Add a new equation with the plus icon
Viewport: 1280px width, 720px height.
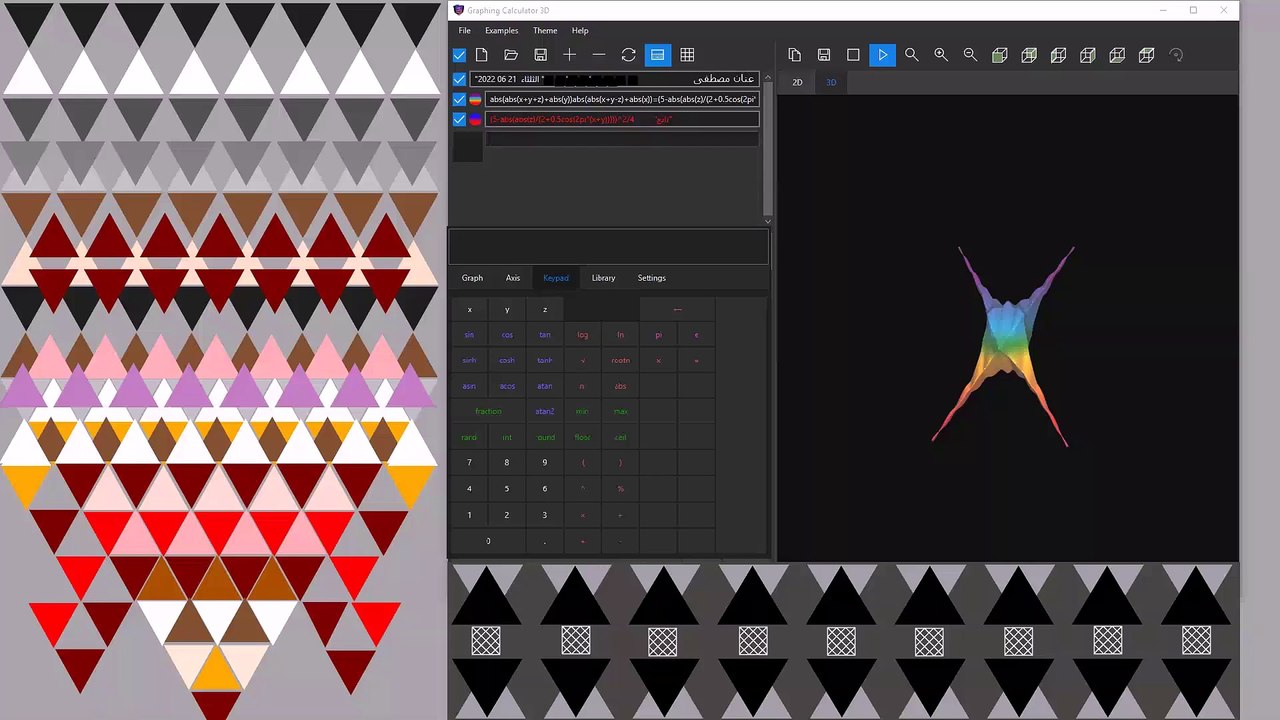pyautogui.click(x=570, y=55)
